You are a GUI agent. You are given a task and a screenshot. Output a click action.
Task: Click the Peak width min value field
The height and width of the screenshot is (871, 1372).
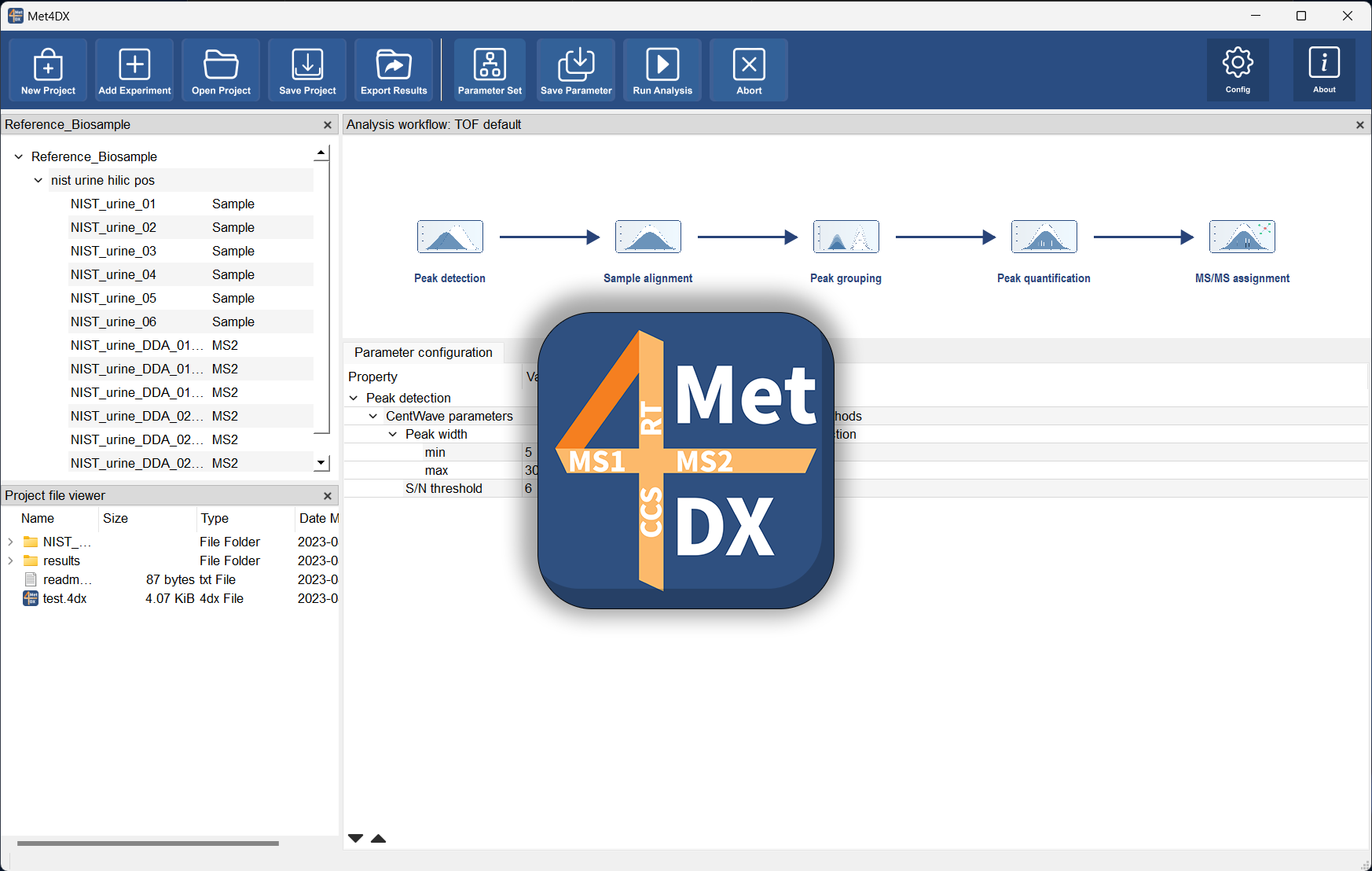point(531,452)
